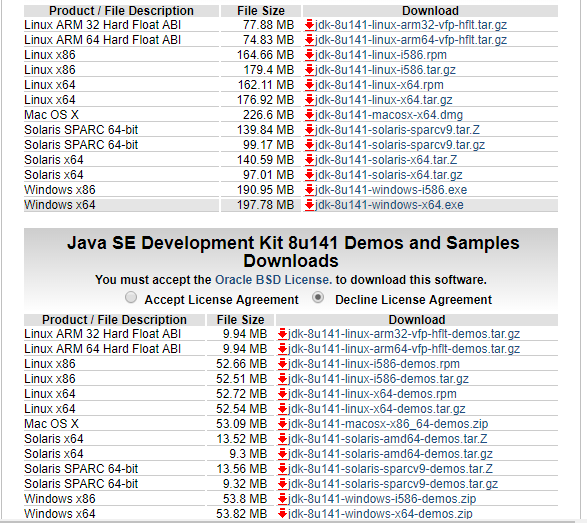Click jdk-8u141-solaris-x64.tar.gz link
The height and width of the screenshot is (523, 587).
coord(389,175)
